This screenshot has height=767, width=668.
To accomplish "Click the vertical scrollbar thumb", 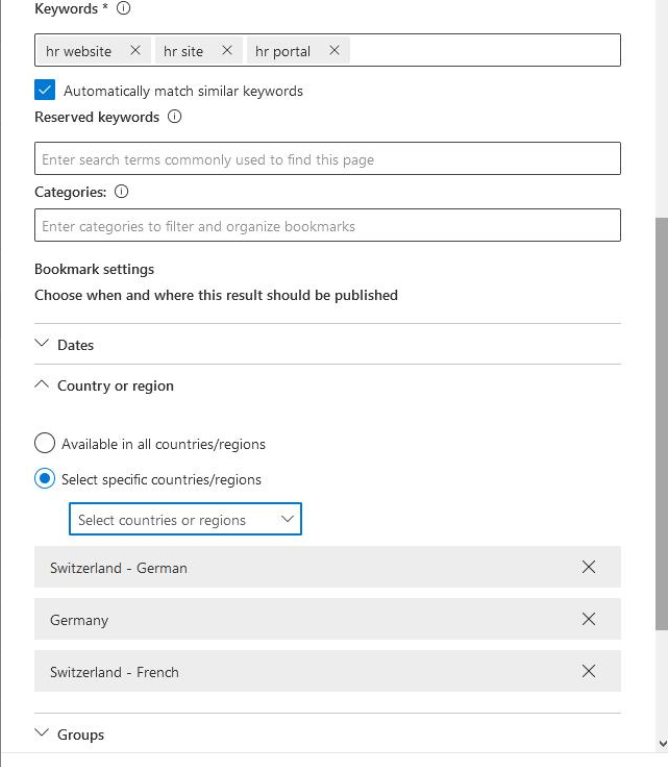I will (662, 424).
